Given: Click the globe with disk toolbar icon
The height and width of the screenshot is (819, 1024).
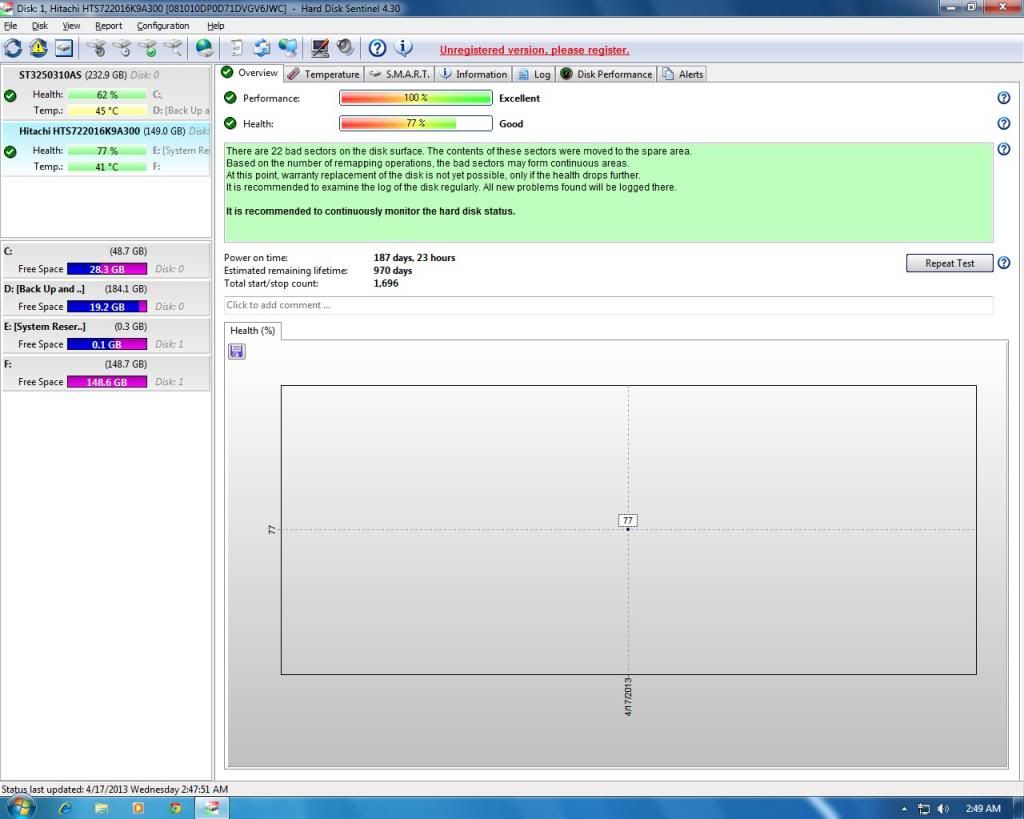Looking at the screenshot, I should [204, 48].
